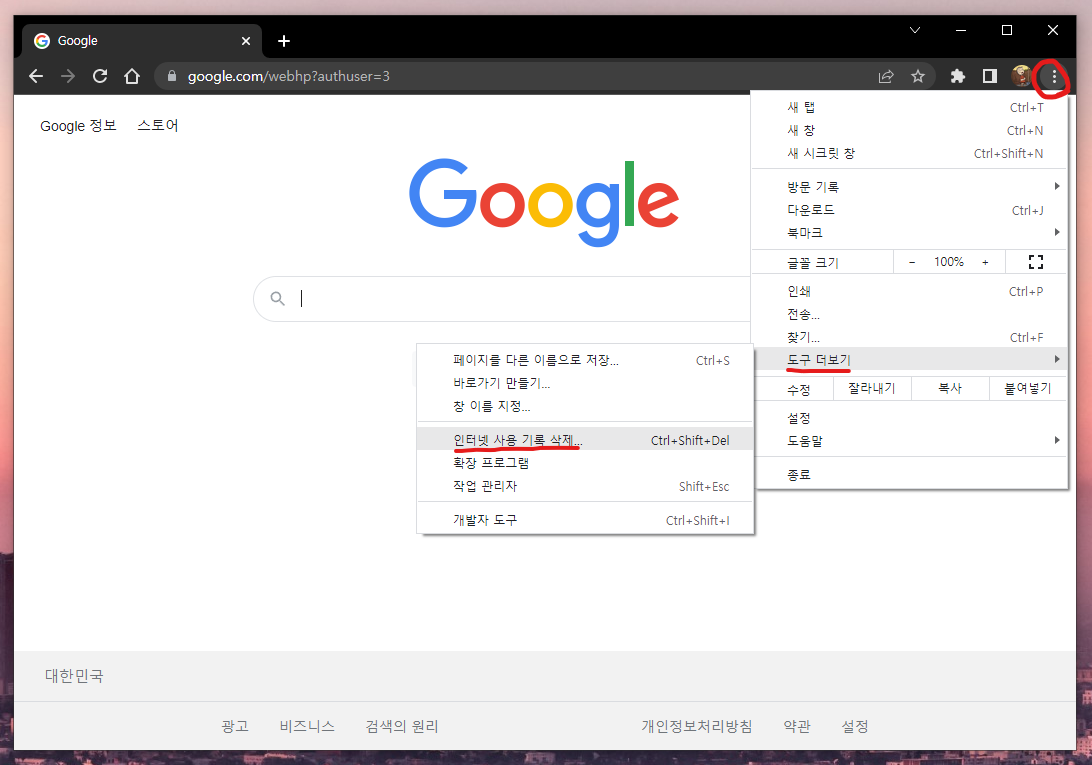Choose 페이지를 다른 이름으로 저장...
Image resolution: width=1092 pixels, height=765 pixels.
(x=585, y=360)
